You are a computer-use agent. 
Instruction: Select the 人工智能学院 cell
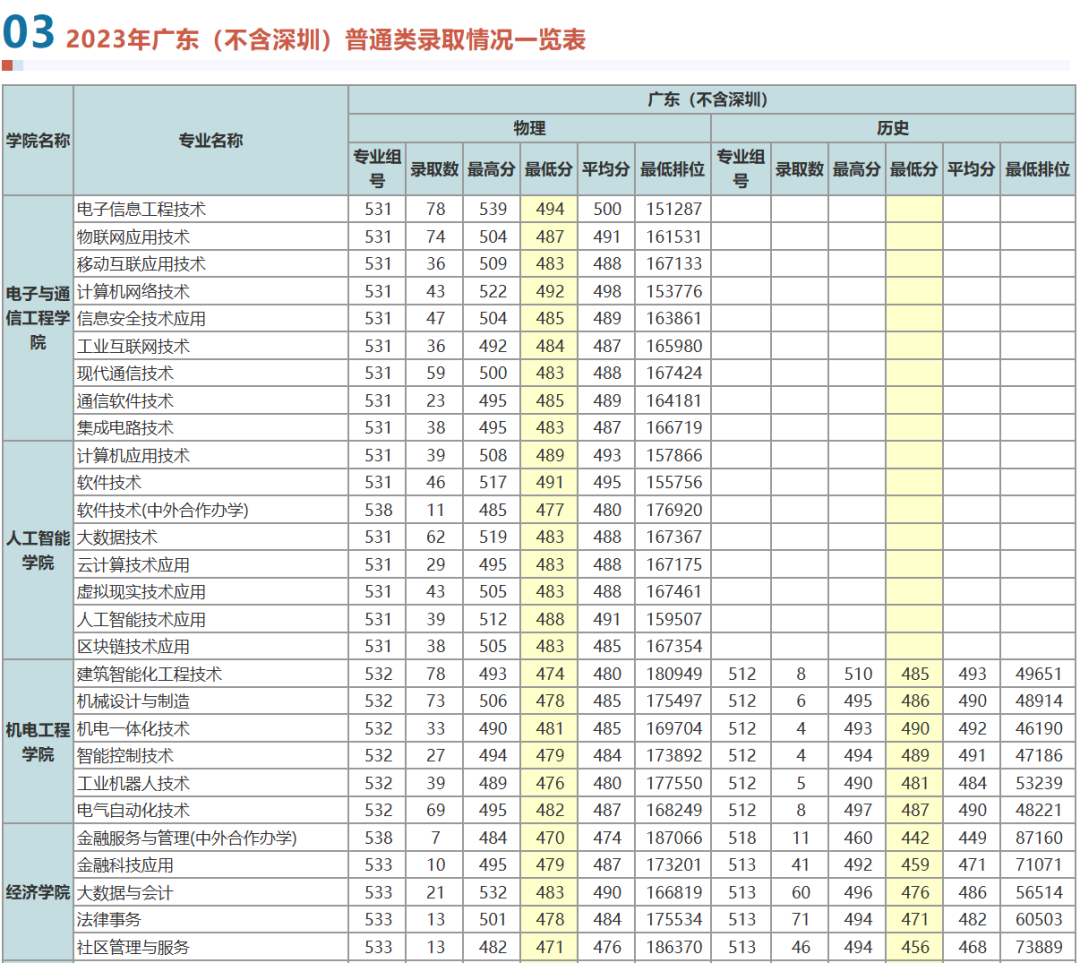(x=38, y=550)
